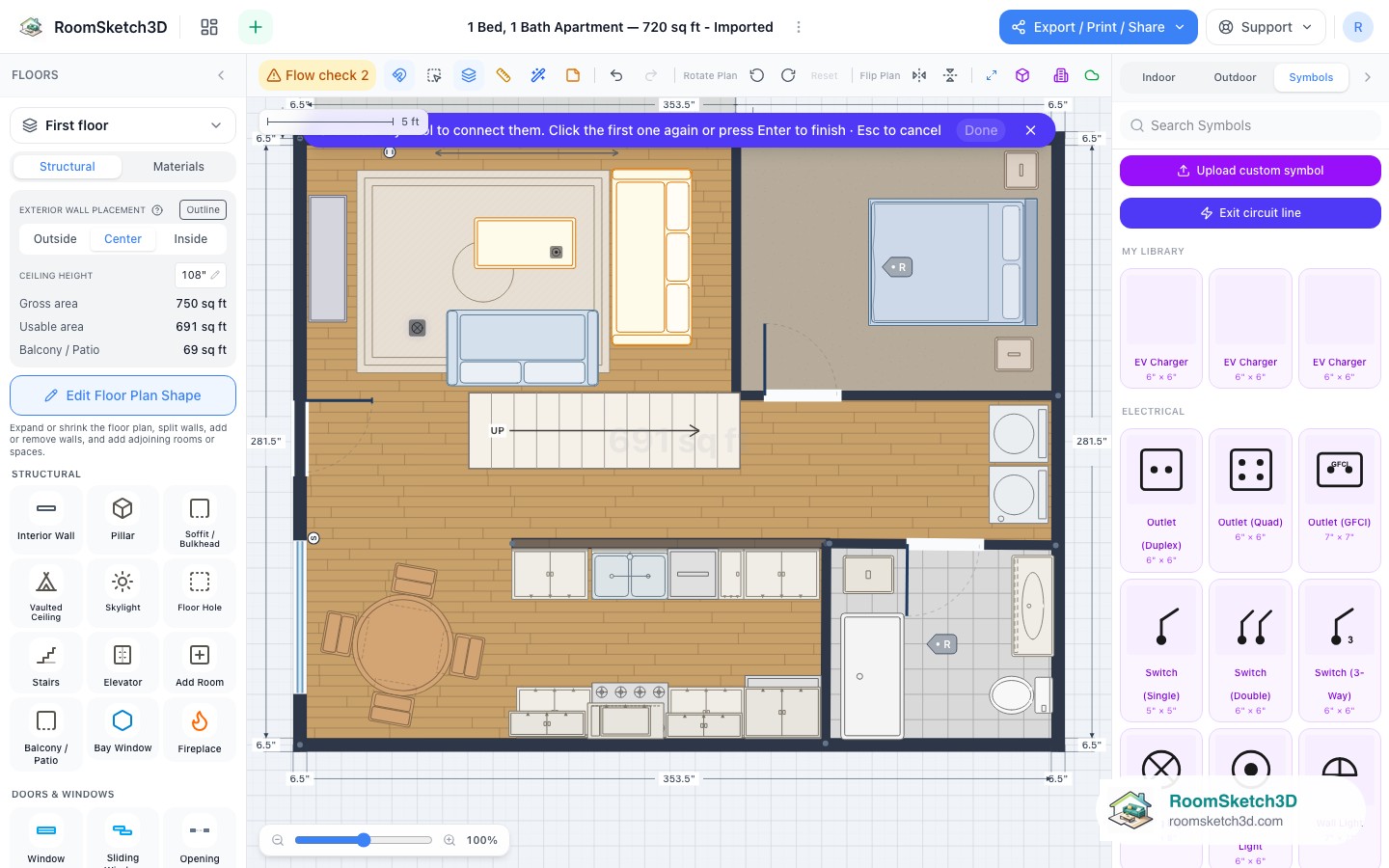
Task: Select Center wall placement
Action: [x=123, y=239]
